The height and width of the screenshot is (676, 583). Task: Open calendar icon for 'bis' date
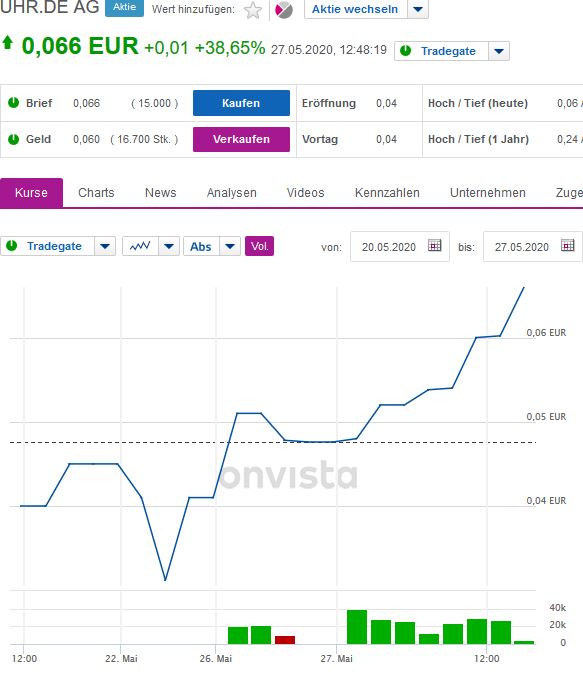[x=568, y=245]
